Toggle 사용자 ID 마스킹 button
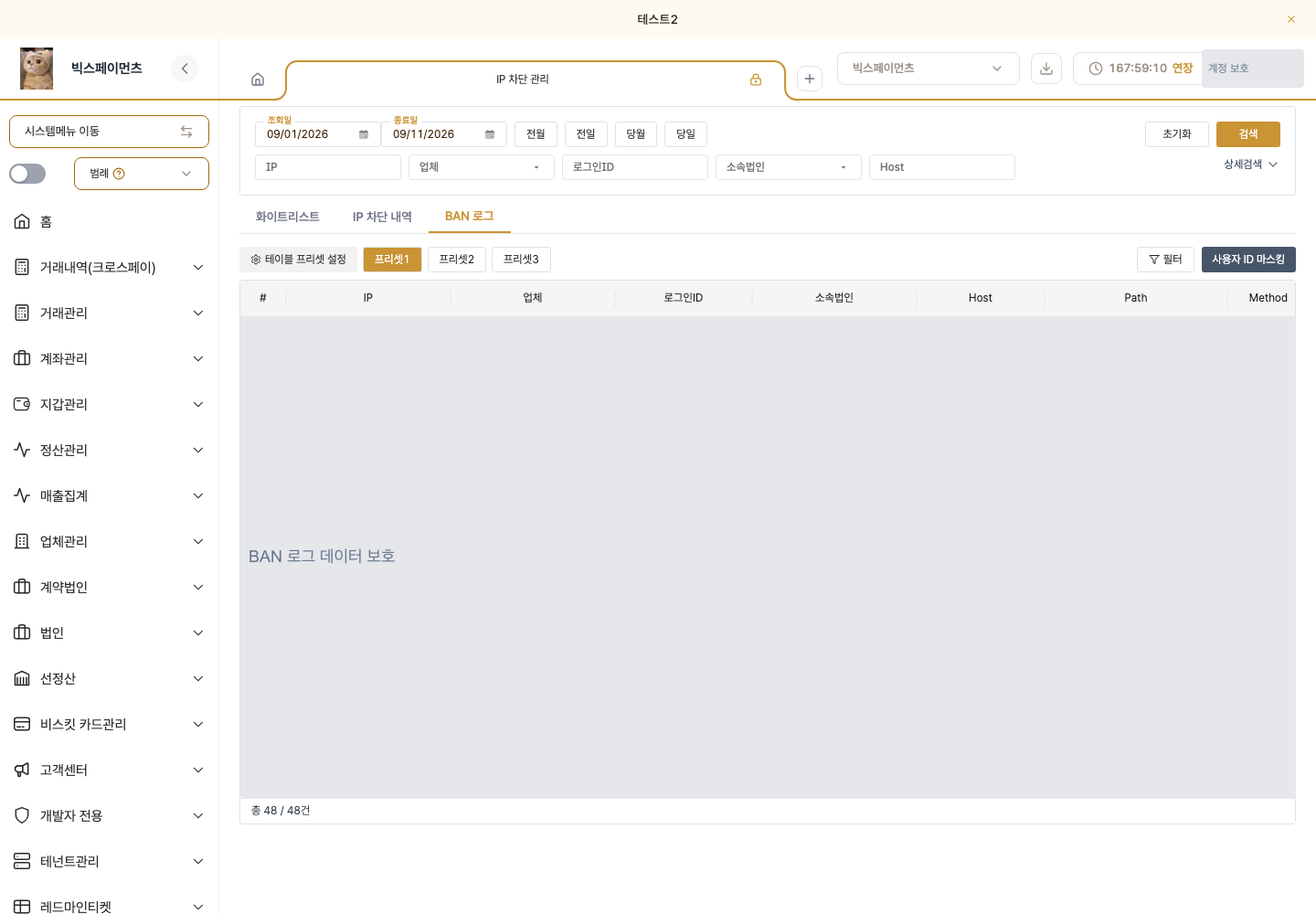 1248,260
